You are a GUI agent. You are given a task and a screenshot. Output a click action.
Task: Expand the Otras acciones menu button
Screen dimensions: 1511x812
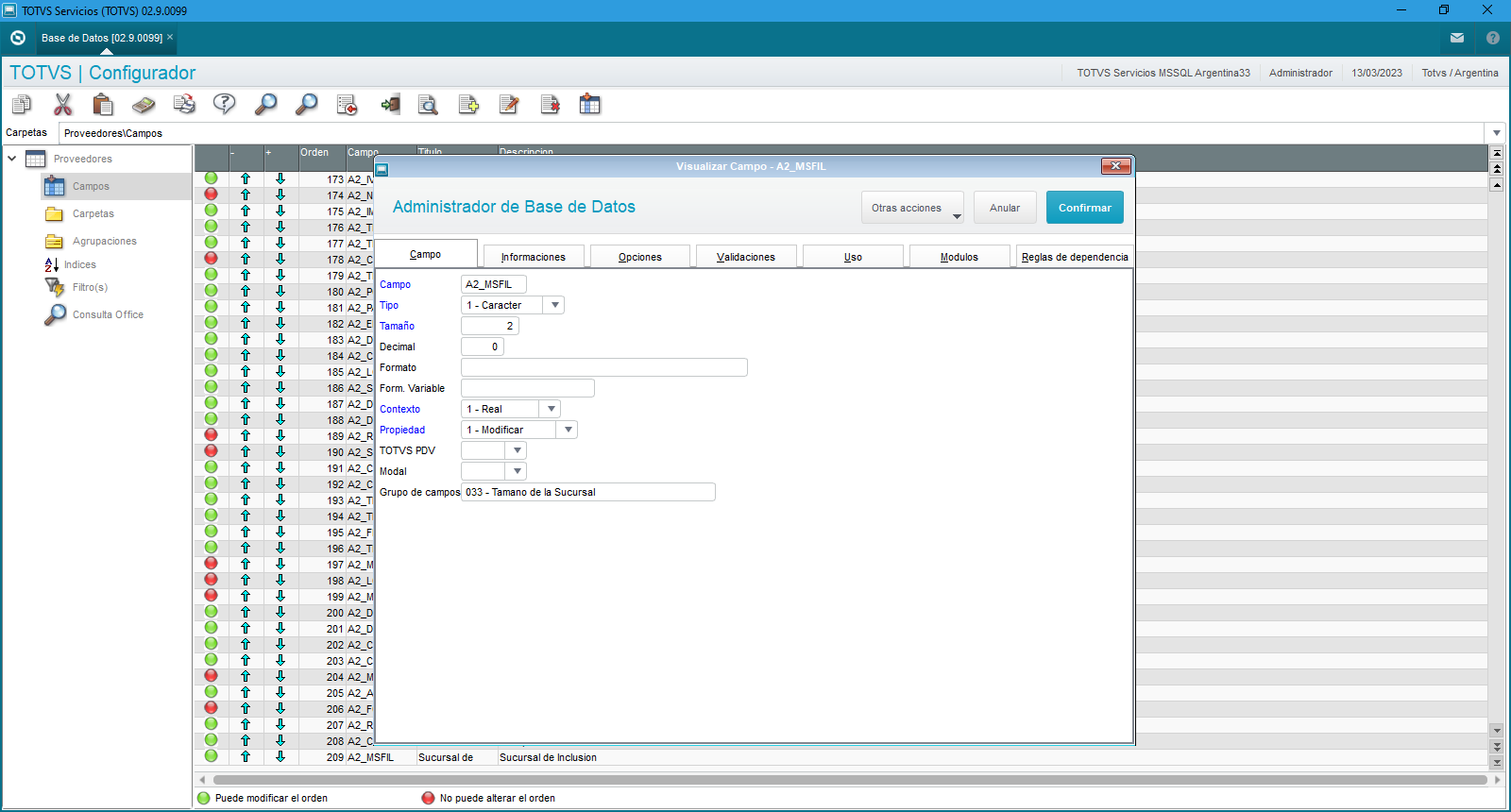[x=912, y=208]
